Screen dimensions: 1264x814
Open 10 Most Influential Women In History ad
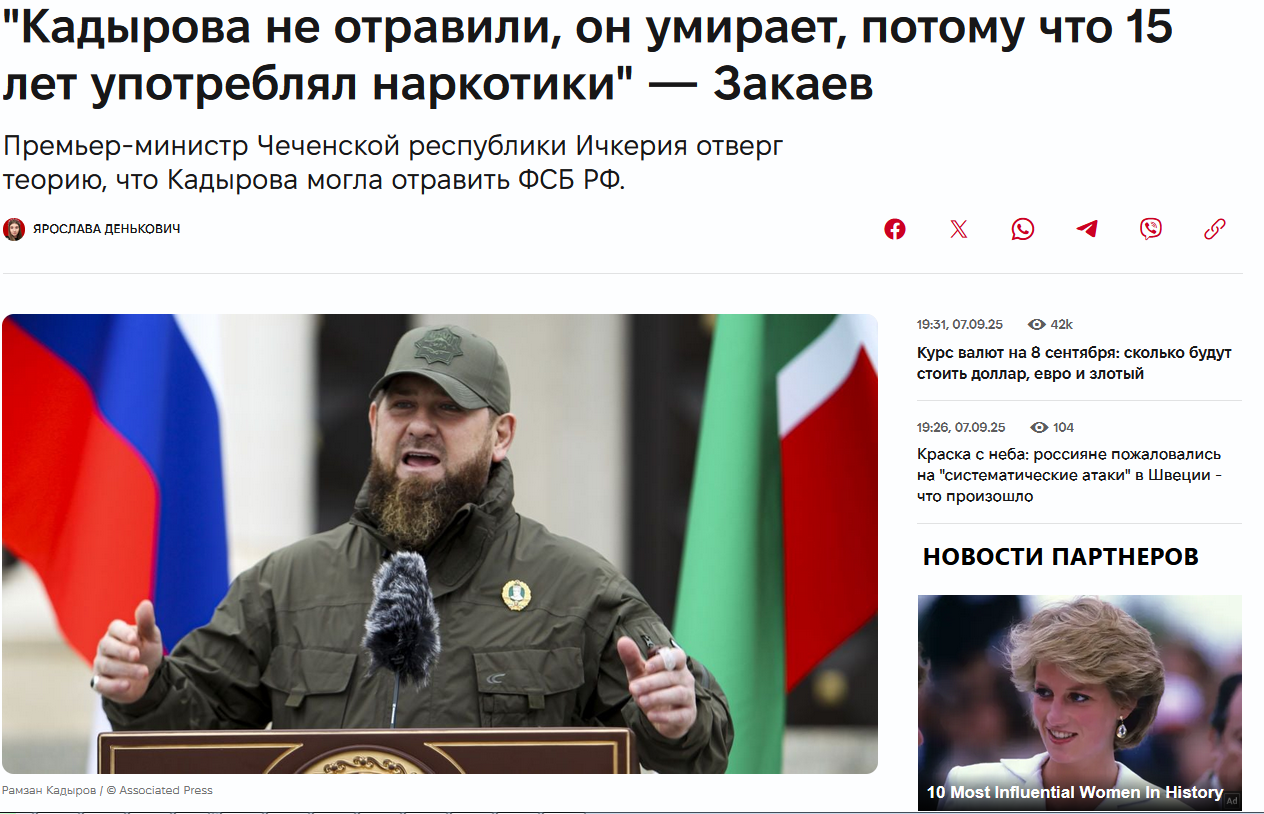pyautogui.click(x=1080, y=702)
